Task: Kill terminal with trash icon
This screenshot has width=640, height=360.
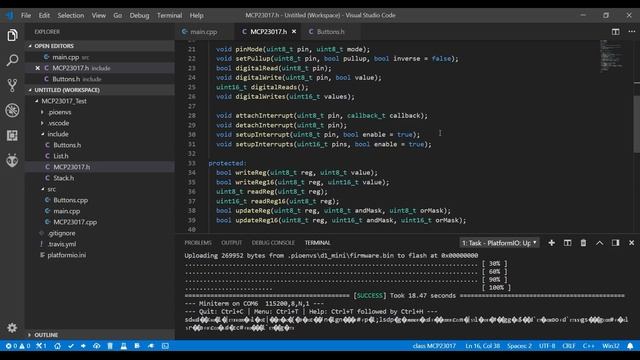Action: coord(583,243)
